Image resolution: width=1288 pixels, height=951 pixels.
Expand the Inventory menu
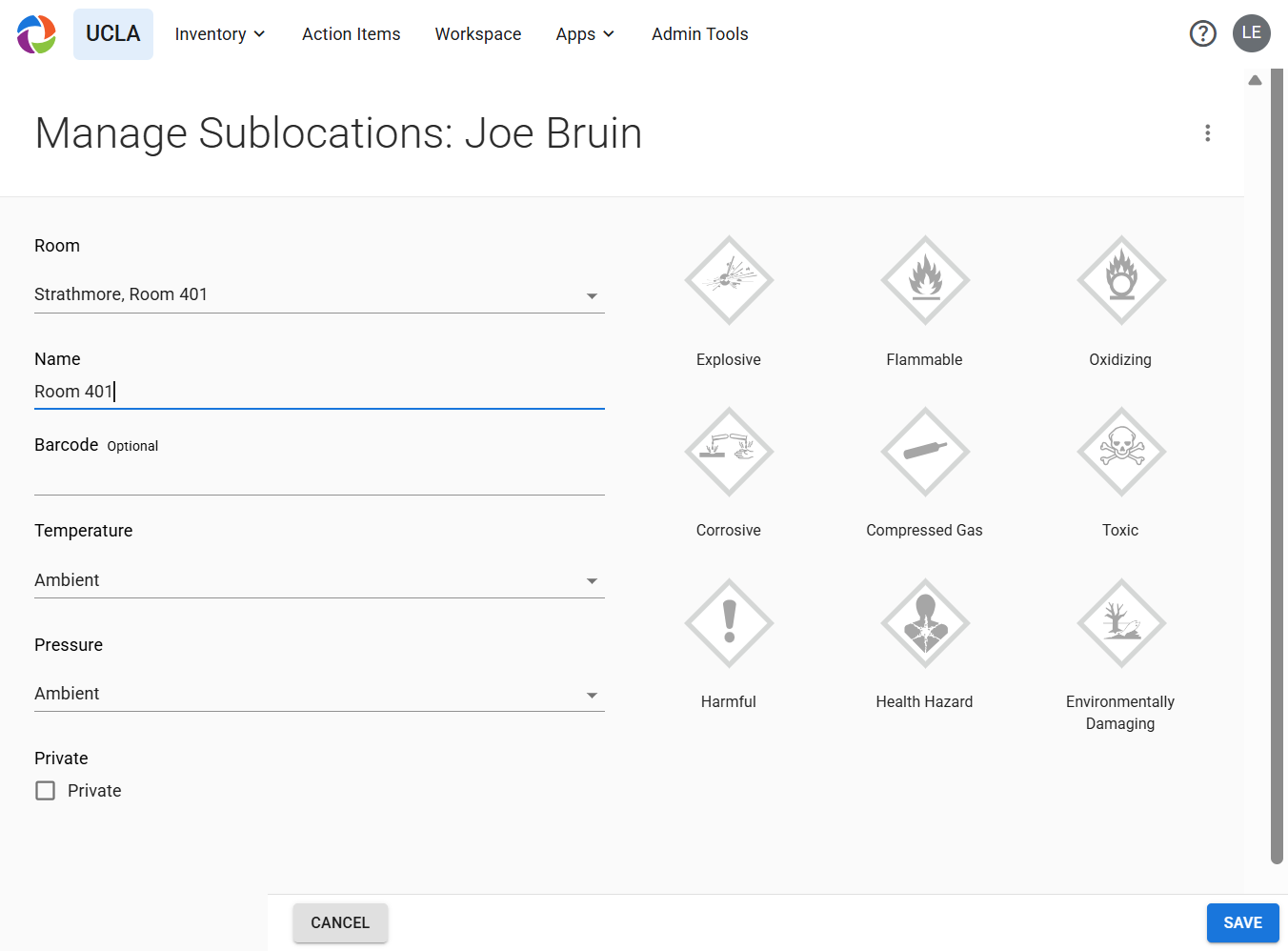click(x=220, y=34)
